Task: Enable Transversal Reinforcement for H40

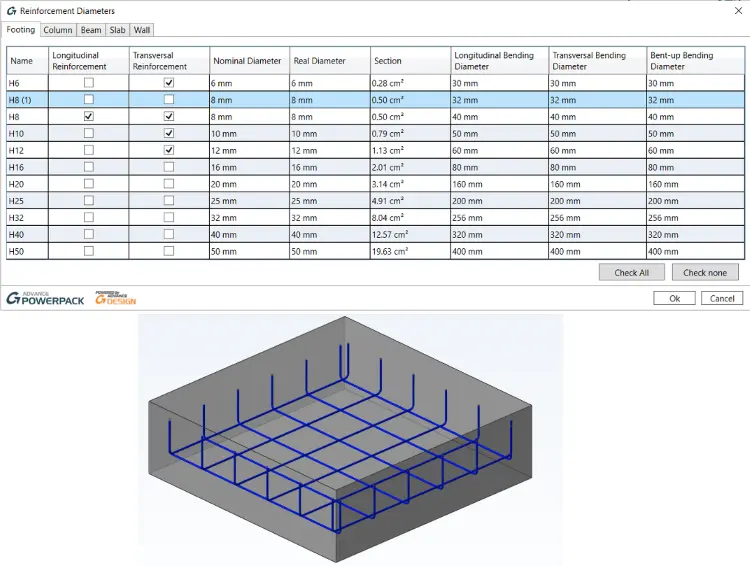Action: (169, 234)
